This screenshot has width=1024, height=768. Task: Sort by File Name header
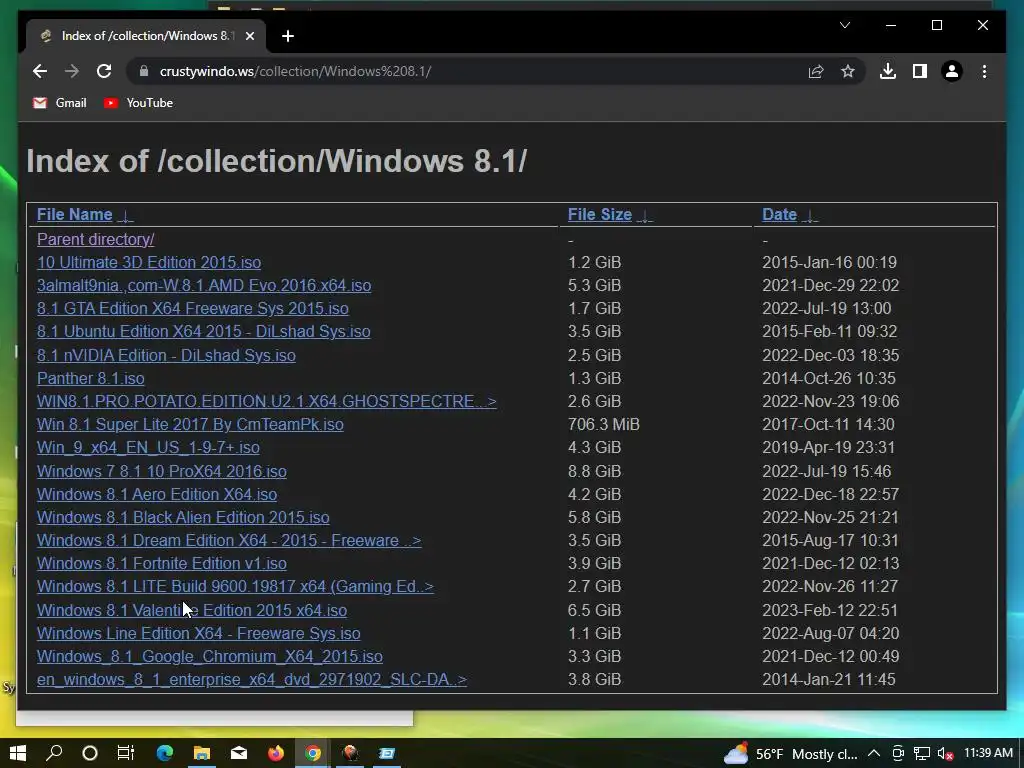click(x=74, y=214)
